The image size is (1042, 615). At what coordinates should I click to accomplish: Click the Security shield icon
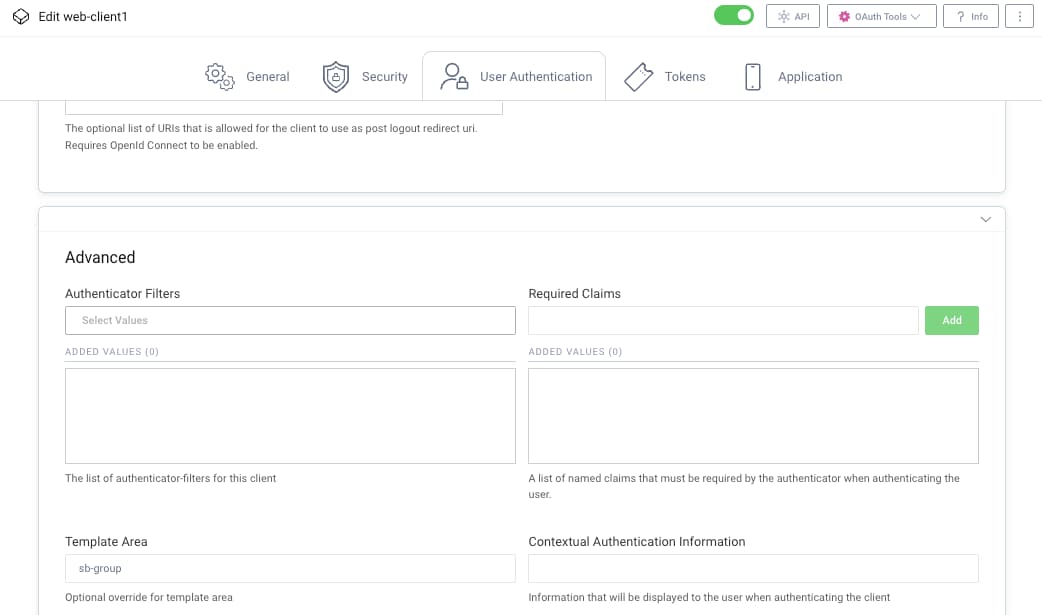coord(336,76)
